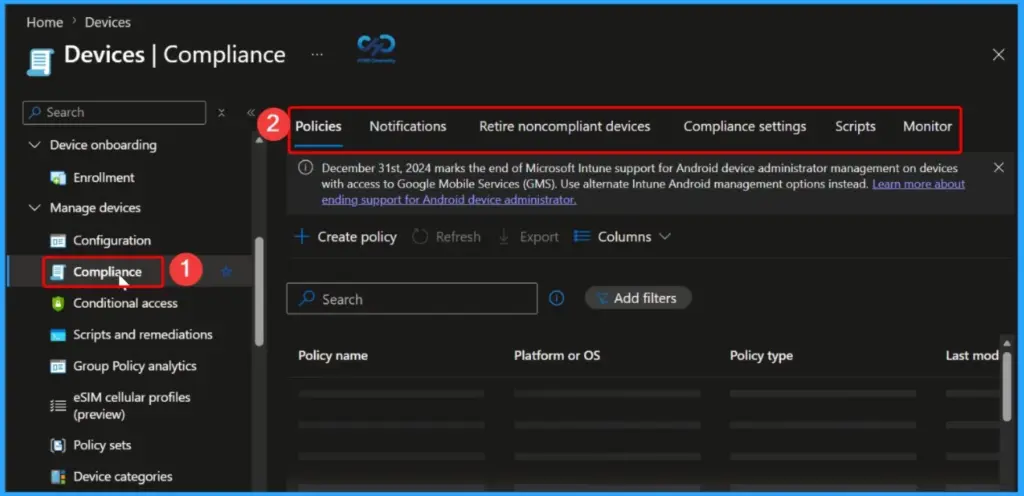Viewport: 1024px width, 496px height.
Task: Click the Export download arrow icon
Action: (504, 237)
